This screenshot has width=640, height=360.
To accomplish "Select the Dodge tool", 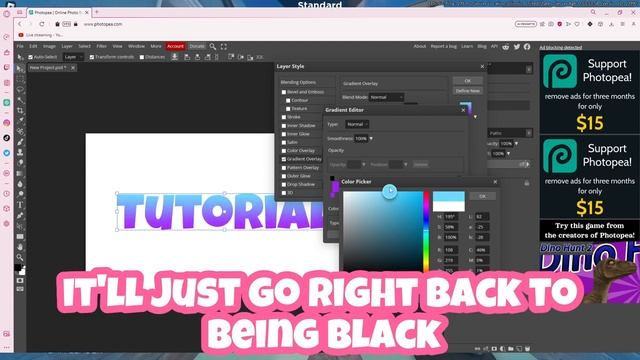I will click(x=20, y=194).
